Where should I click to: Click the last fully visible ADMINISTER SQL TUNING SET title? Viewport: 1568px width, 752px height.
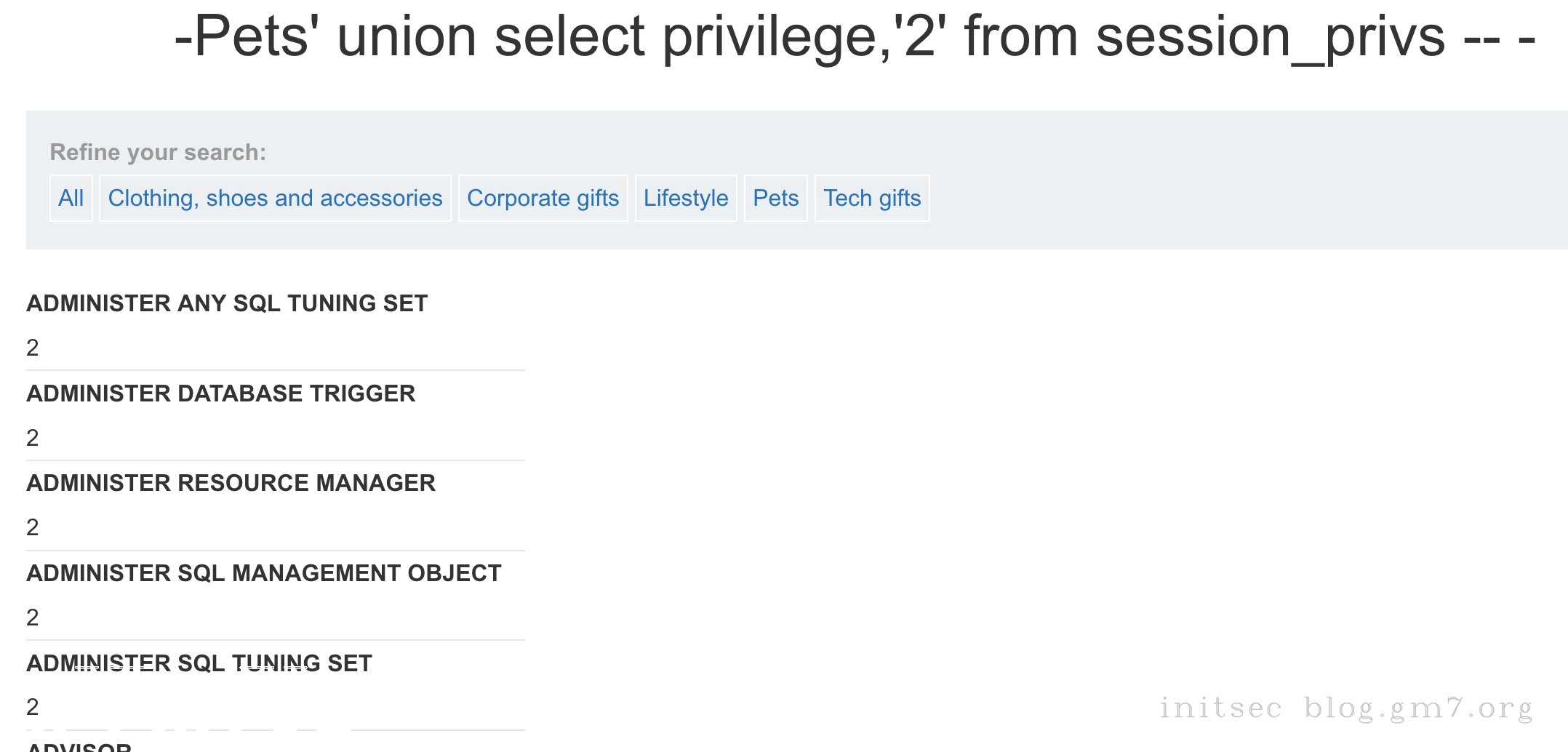click(x=199, y=663)
